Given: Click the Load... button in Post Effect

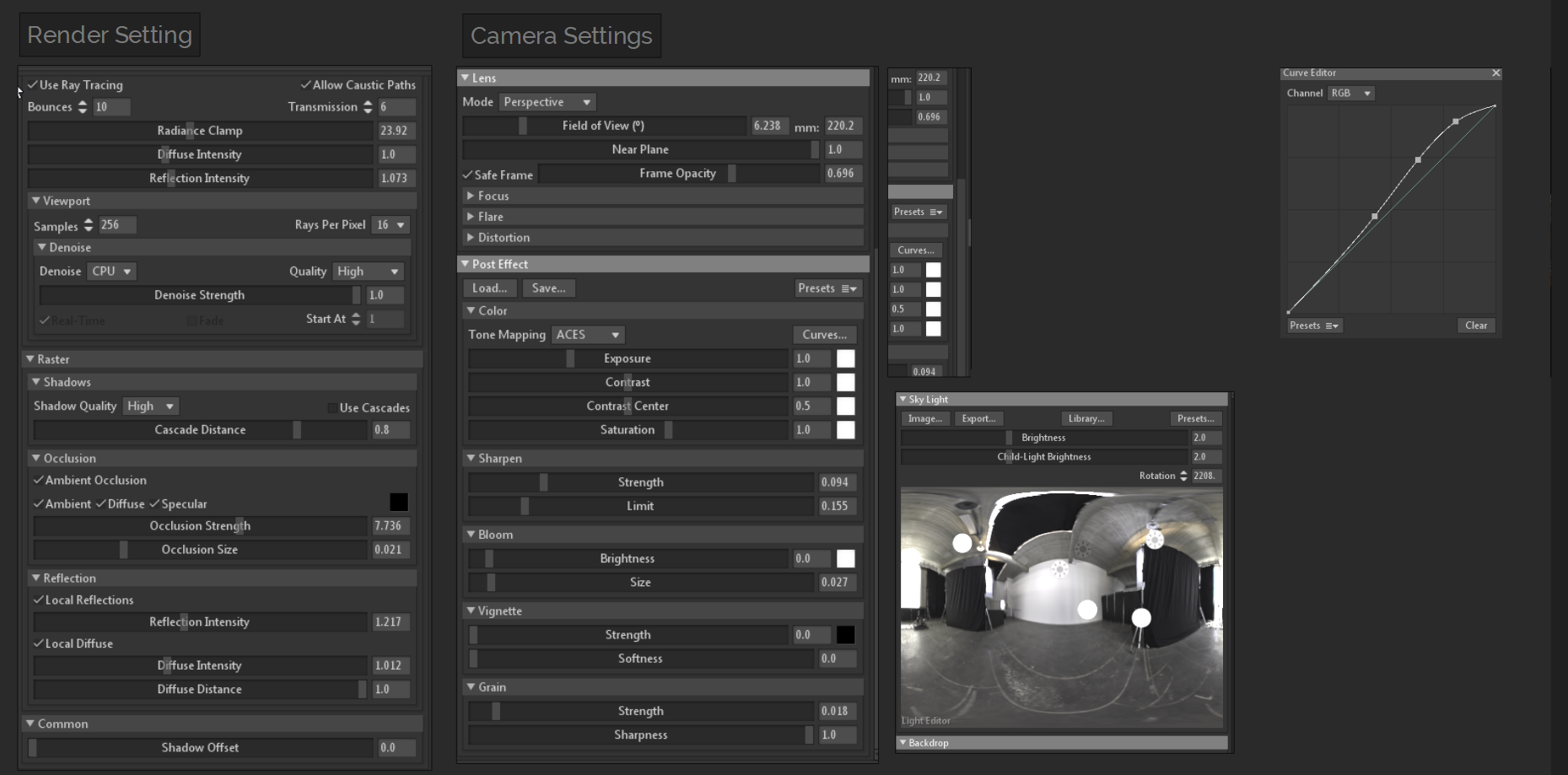Looking at the screenshot, I should tap(489, 288).
